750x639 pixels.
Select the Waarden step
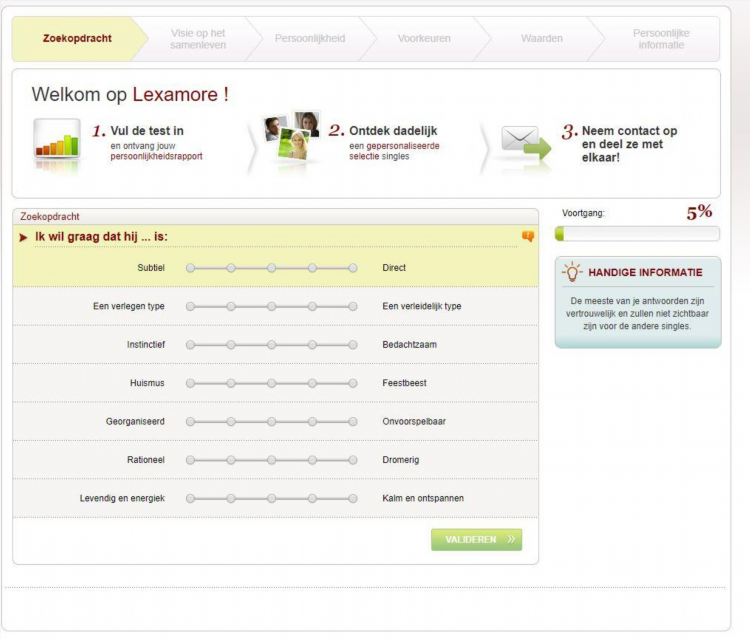coord(542,39)
